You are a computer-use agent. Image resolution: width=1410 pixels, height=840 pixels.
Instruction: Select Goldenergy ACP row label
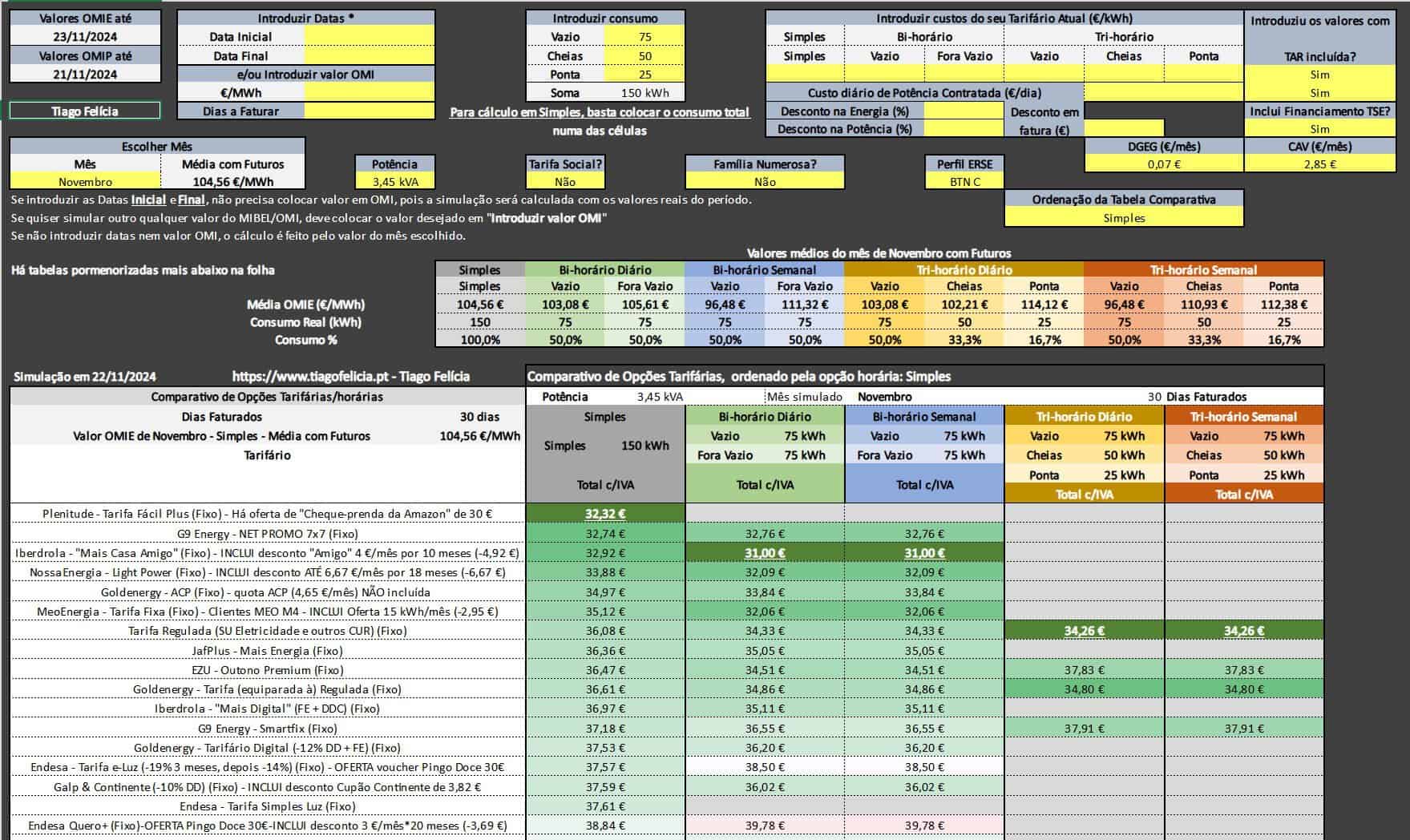click(x=268, y=592)
